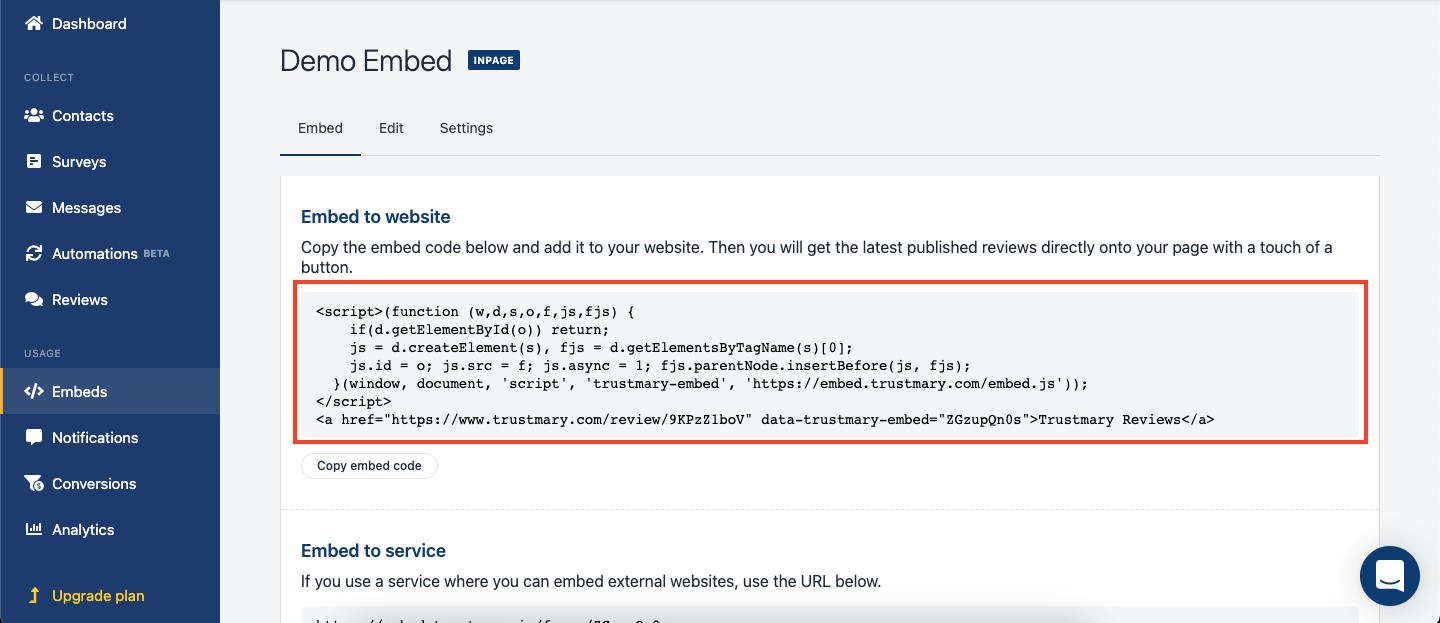This screenshot has height=623, width=1440.
Task: Open Conversions page
Action: click(x=110, y=483)
